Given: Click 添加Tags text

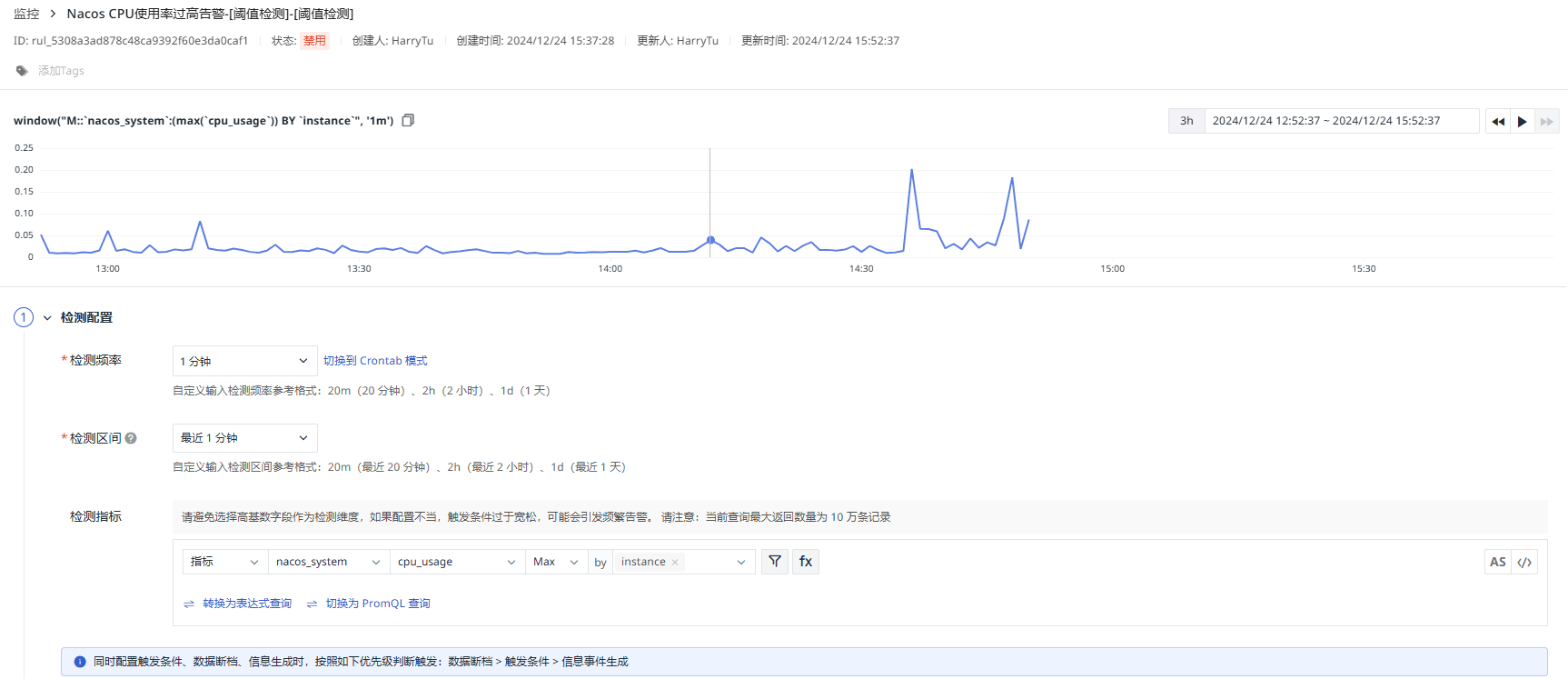Looking at the screenshot, I should pos(61,71).
